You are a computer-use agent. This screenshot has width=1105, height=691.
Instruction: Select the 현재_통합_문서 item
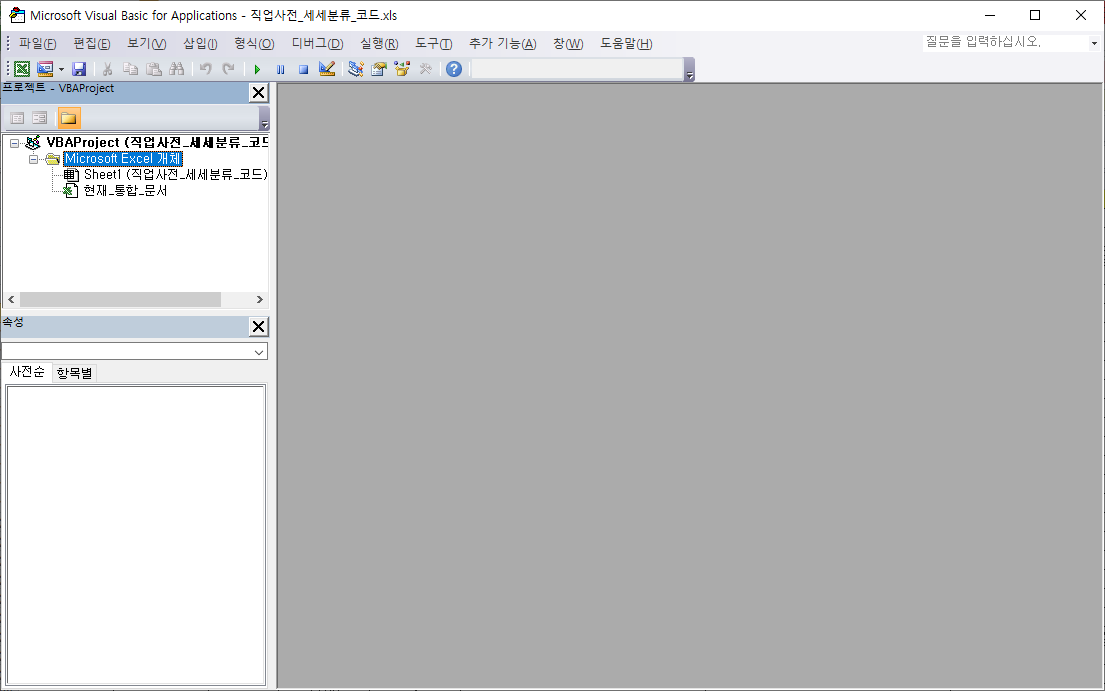(x=125, y=191)
